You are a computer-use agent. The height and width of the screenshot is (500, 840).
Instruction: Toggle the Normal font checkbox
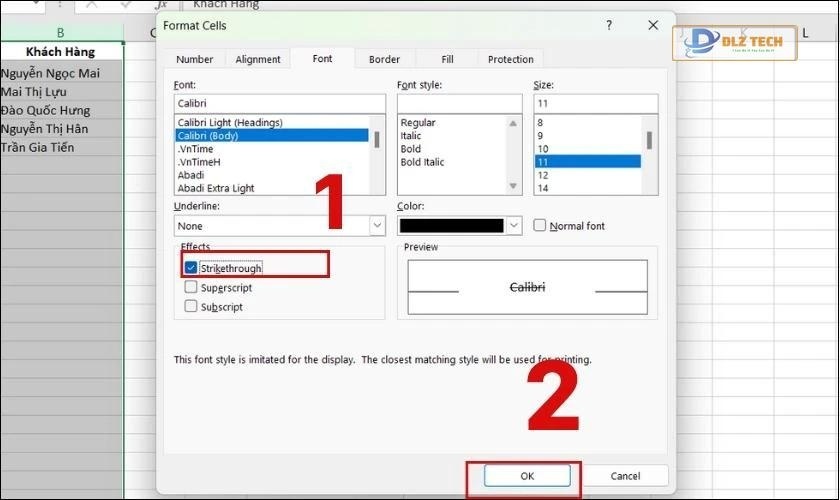coord(540,226)
